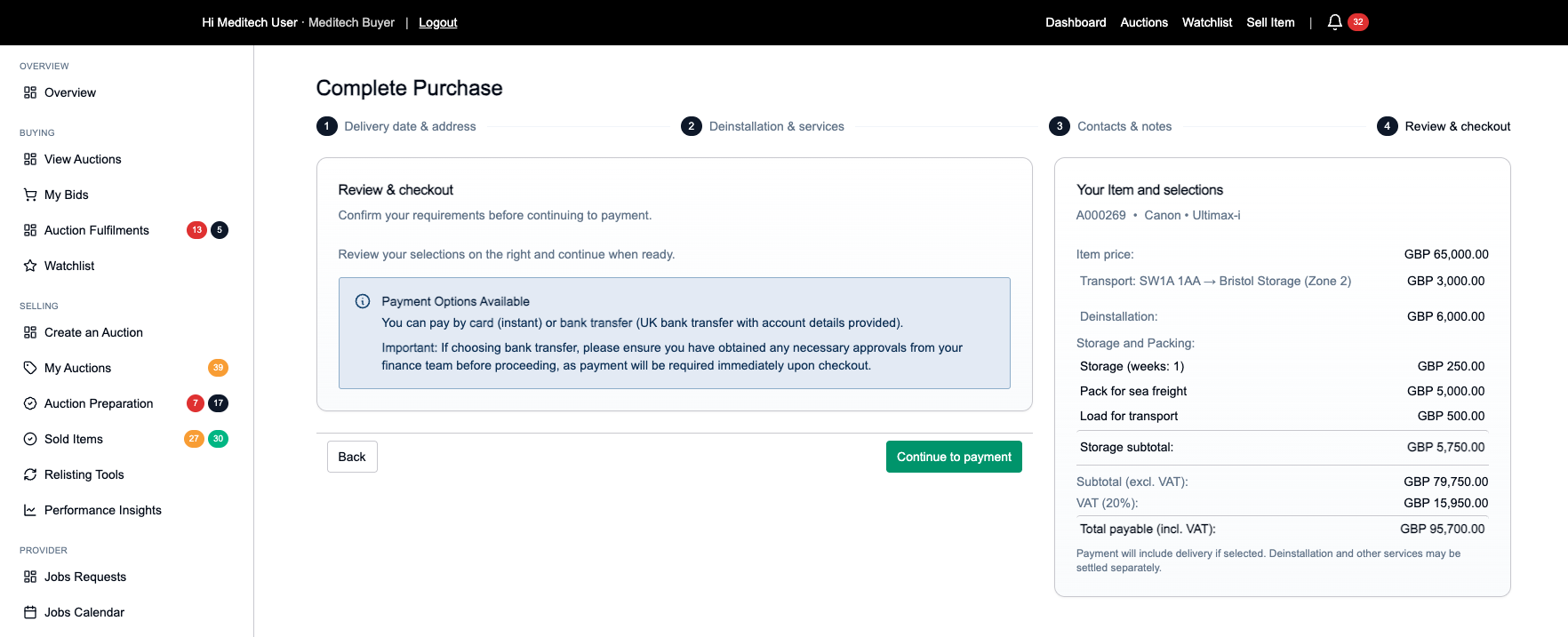The width and height of the screenshot is (1568, 637).
Task: Log out via the Logout link
Action: click(437, 22)
